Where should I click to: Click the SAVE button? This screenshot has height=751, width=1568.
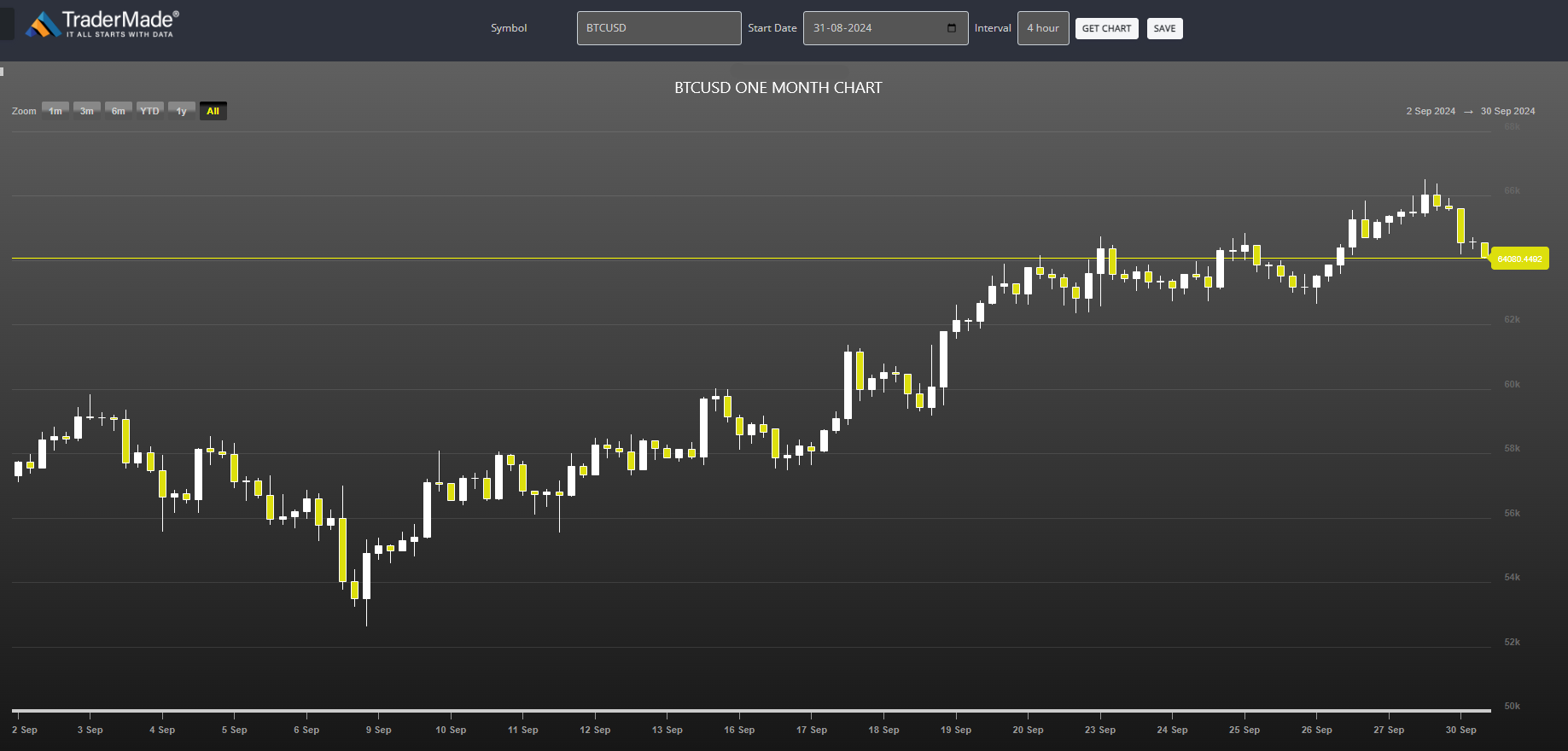pyautogui.click(x=1164, y=28)
